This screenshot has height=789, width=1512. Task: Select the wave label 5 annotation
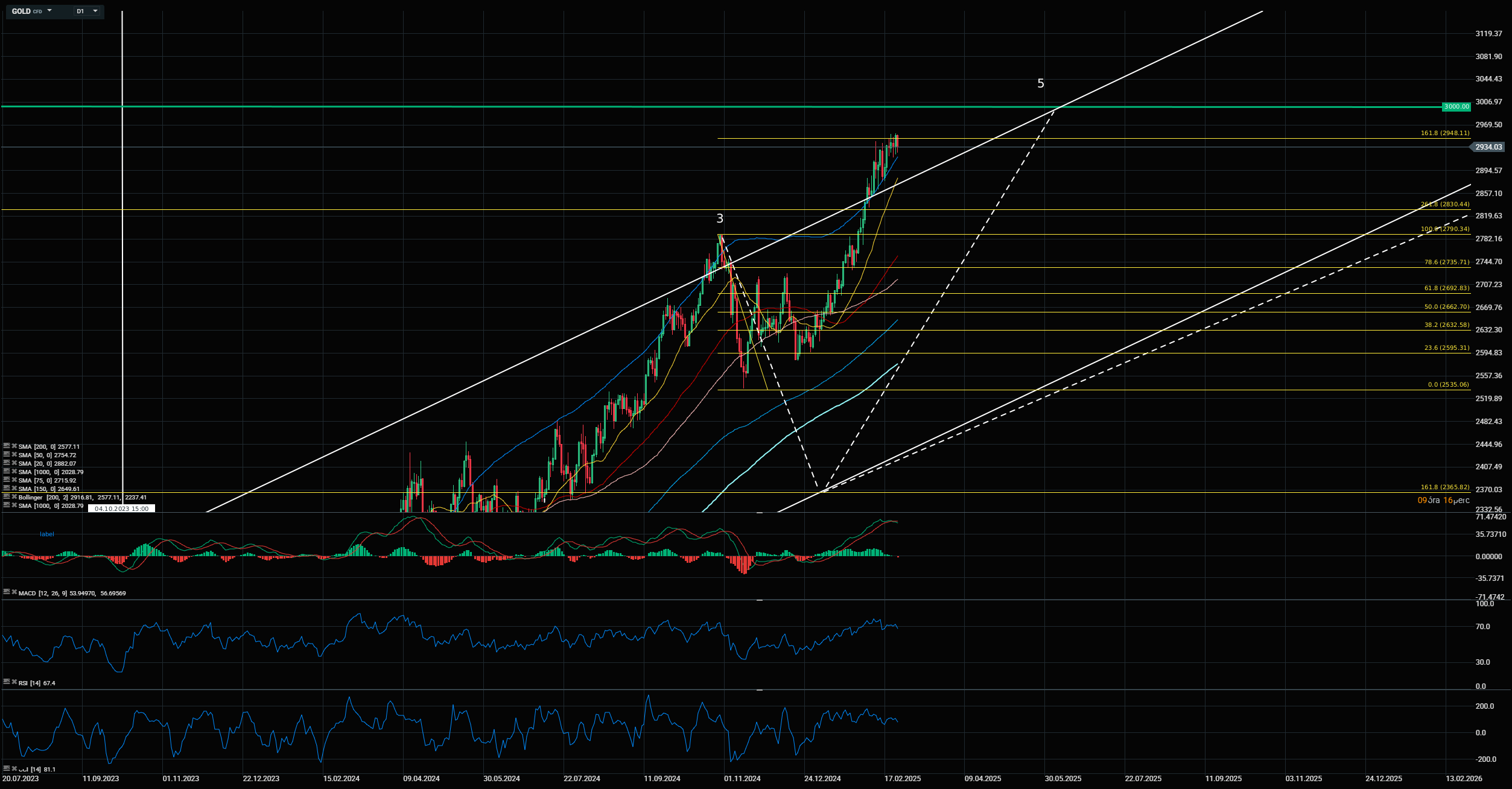1041,84
